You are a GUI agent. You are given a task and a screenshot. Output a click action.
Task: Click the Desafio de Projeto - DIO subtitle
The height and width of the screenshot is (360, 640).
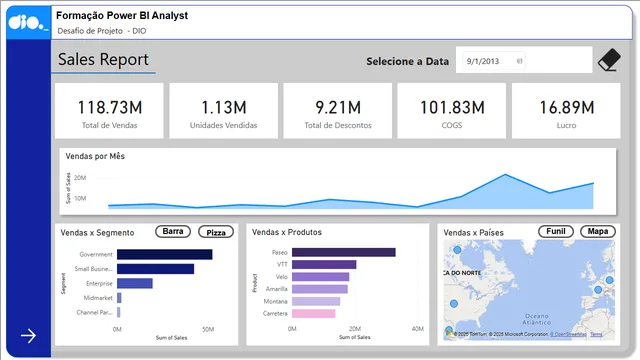[x=102, y=31]
